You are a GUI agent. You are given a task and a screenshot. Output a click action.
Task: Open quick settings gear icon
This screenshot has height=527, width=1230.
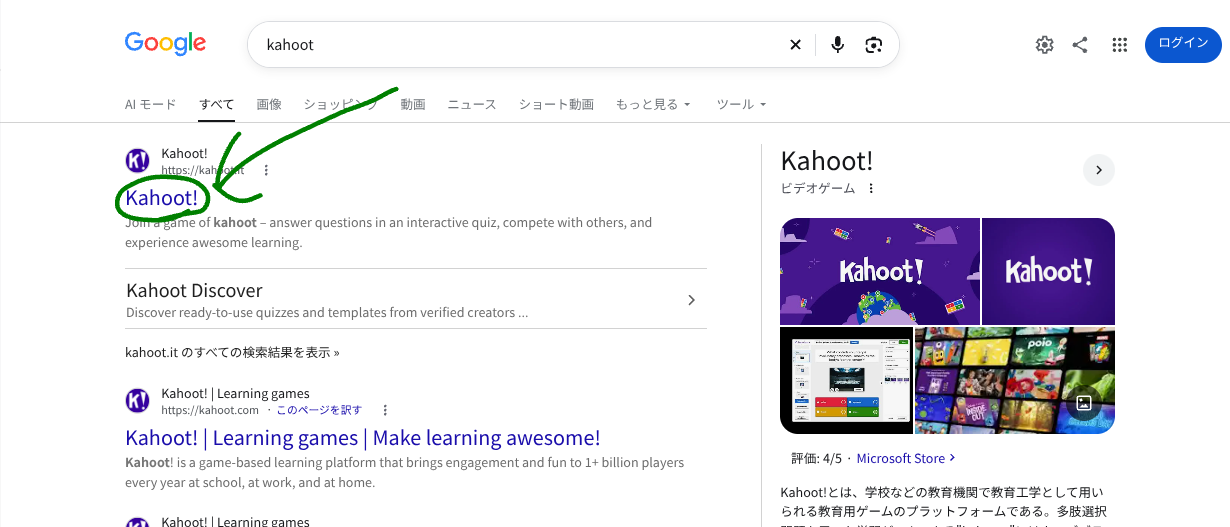point(1045,44)
